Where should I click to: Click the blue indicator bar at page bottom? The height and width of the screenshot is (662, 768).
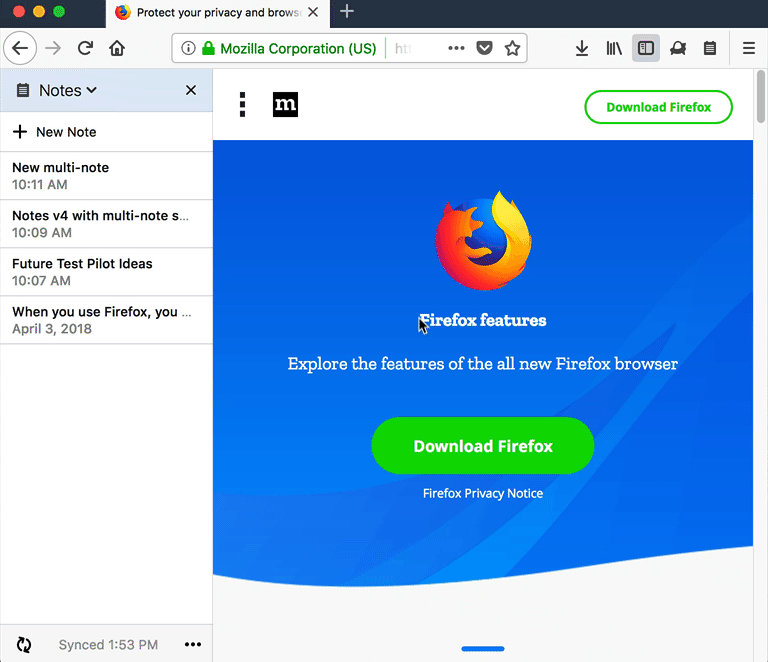coord(483,649)
